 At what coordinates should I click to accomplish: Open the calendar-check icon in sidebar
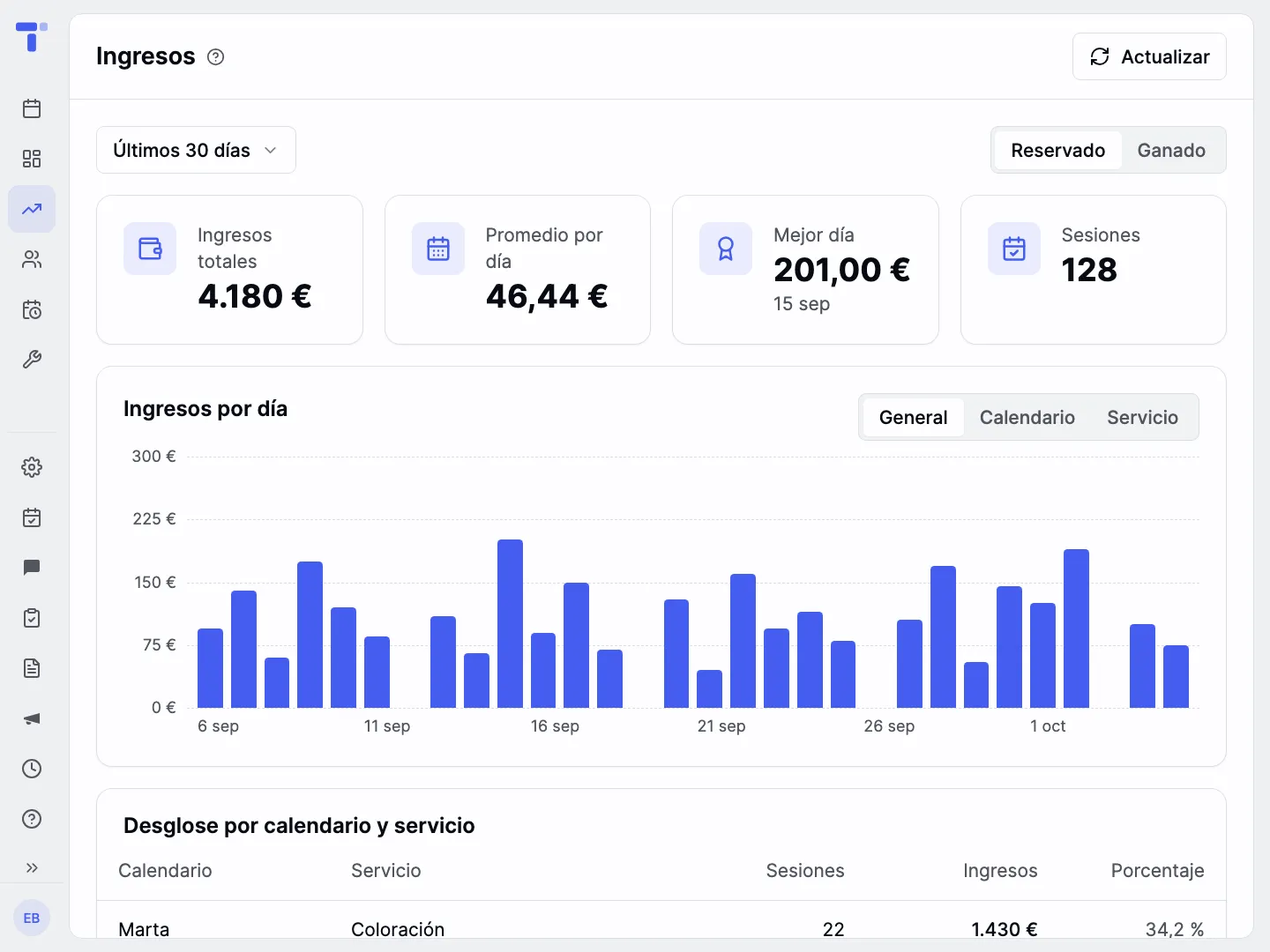(x=32, y=517)
